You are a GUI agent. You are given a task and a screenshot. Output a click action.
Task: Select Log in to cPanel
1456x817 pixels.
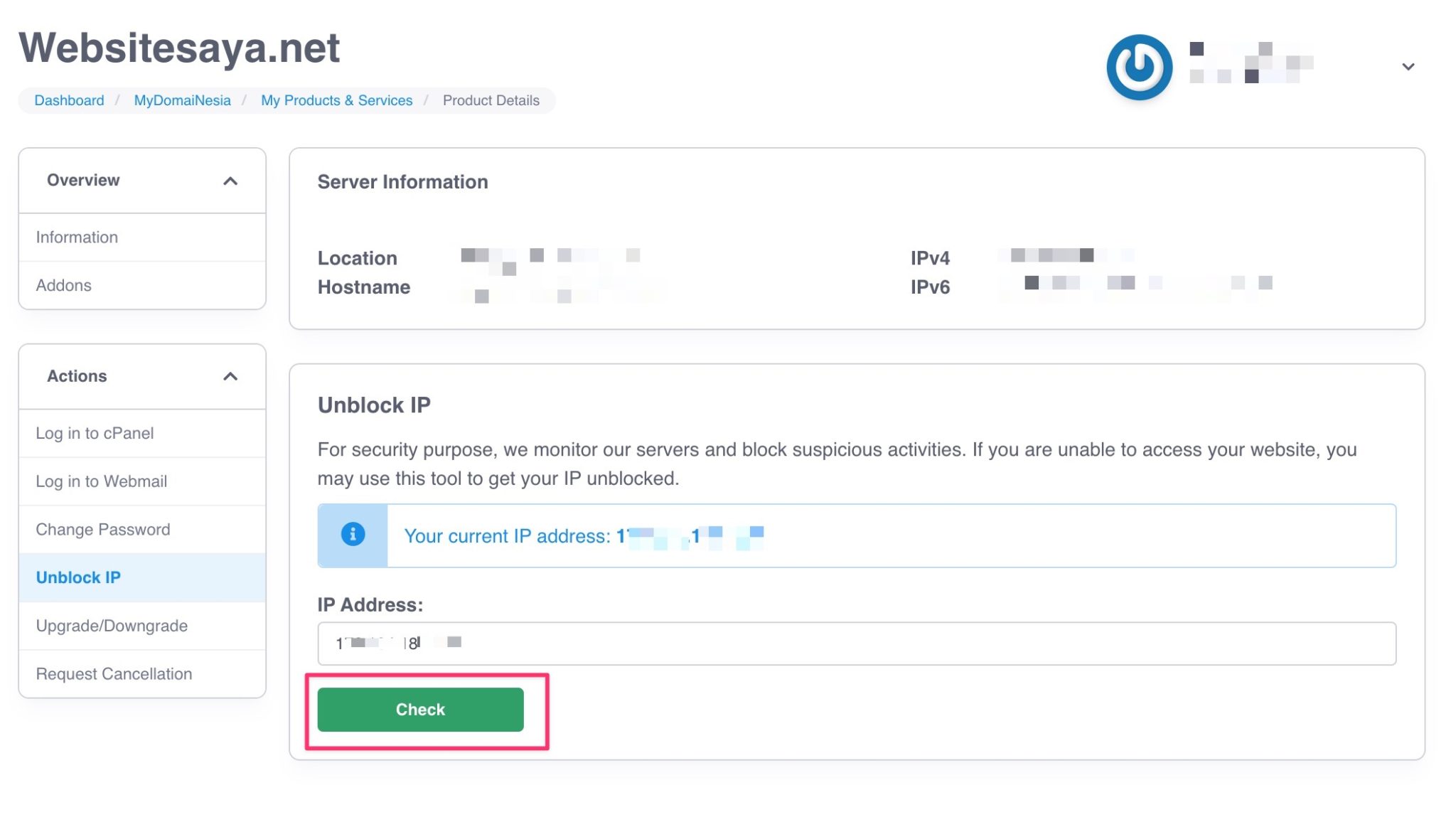coord(95,433)
